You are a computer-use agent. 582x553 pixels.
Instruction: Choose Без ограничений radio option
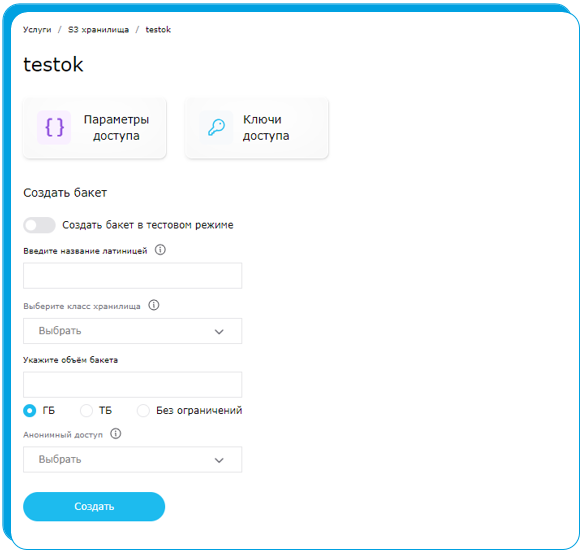click(143, 410)
